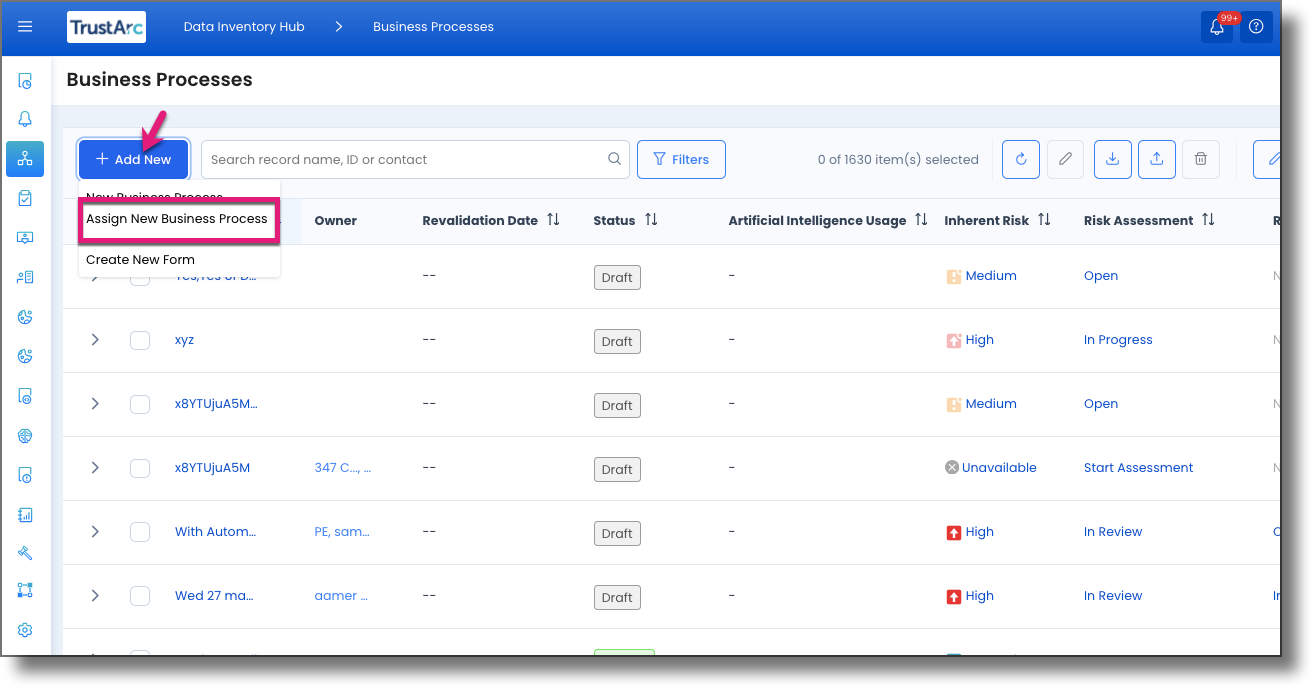Click owner link PE, sam...
This screenshot has width=1313, height=688.
[x=342, y=532]
